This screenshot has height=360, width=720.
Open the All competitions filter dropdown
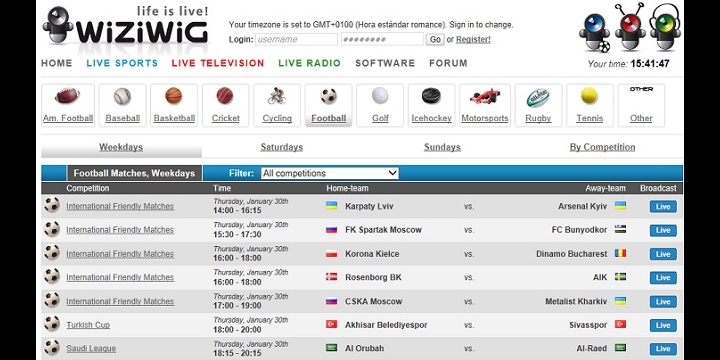point(330,173)
